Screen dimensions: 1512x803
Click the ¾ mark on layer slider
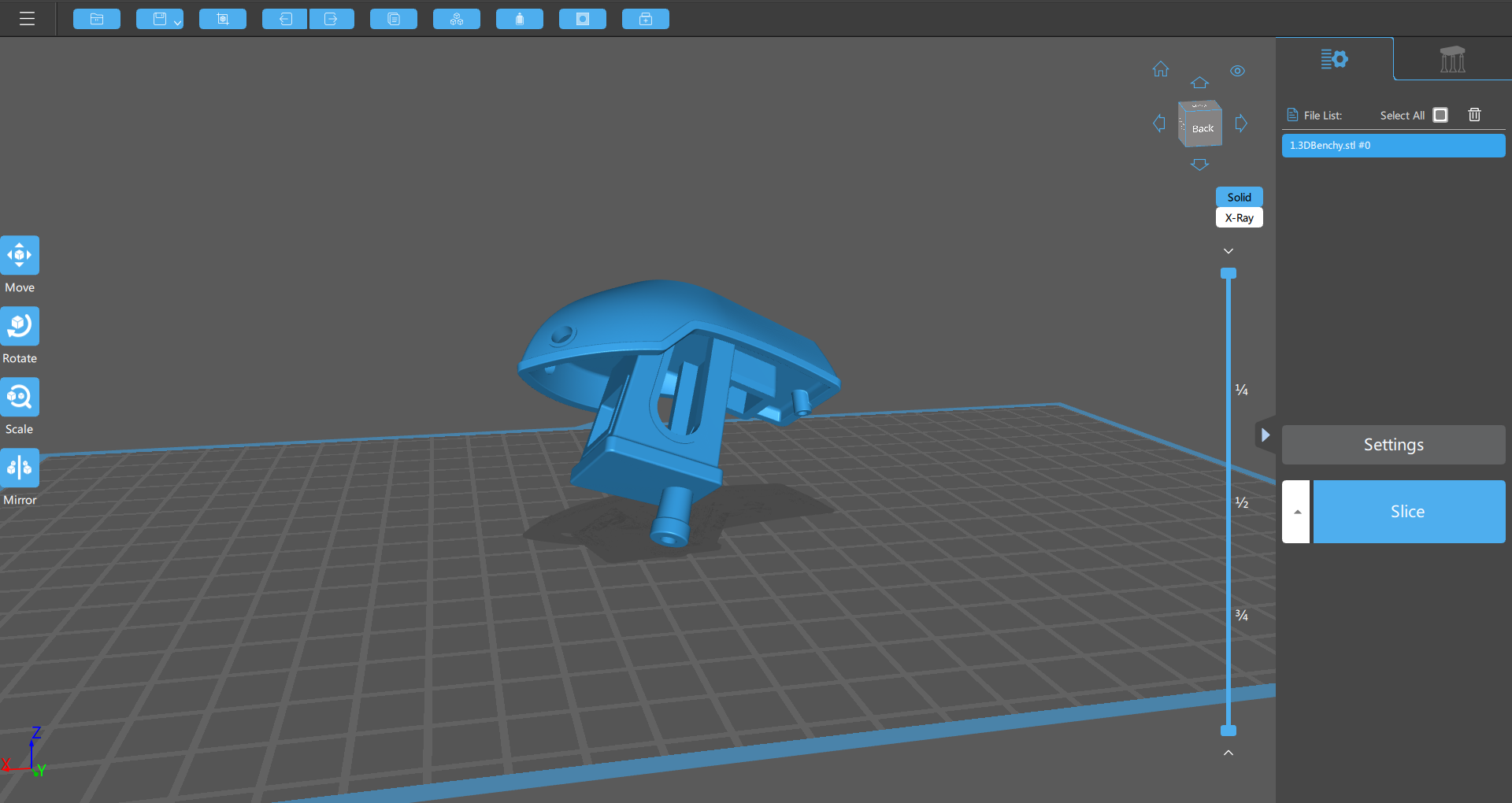pyautogui.click(x=1241, y=615)
